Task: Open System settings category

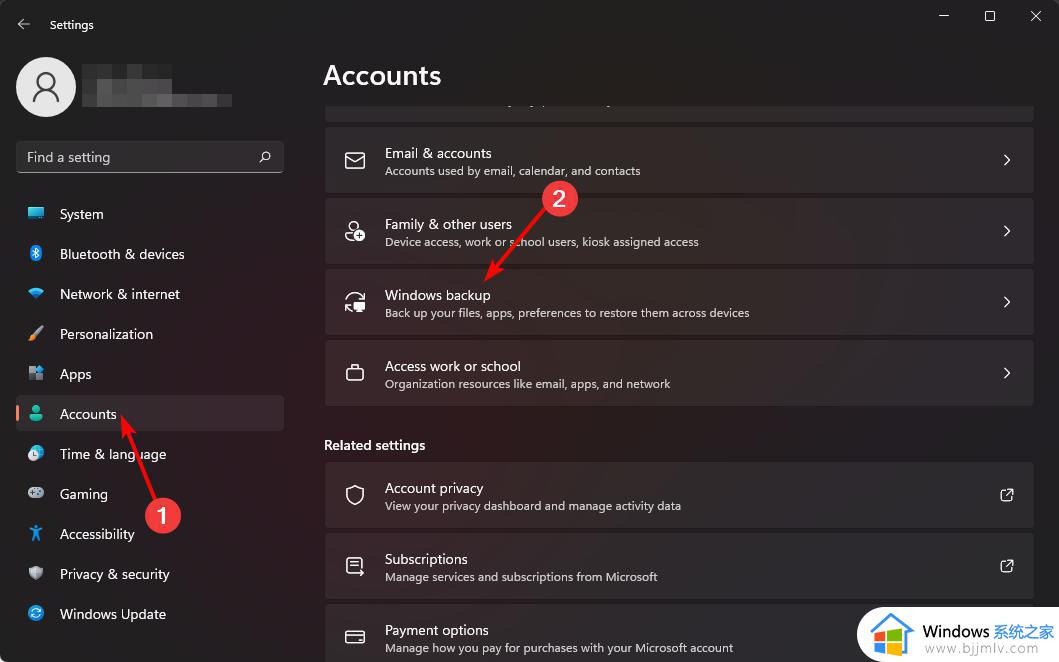Action: pyautogui.click(x=150, y=213)
